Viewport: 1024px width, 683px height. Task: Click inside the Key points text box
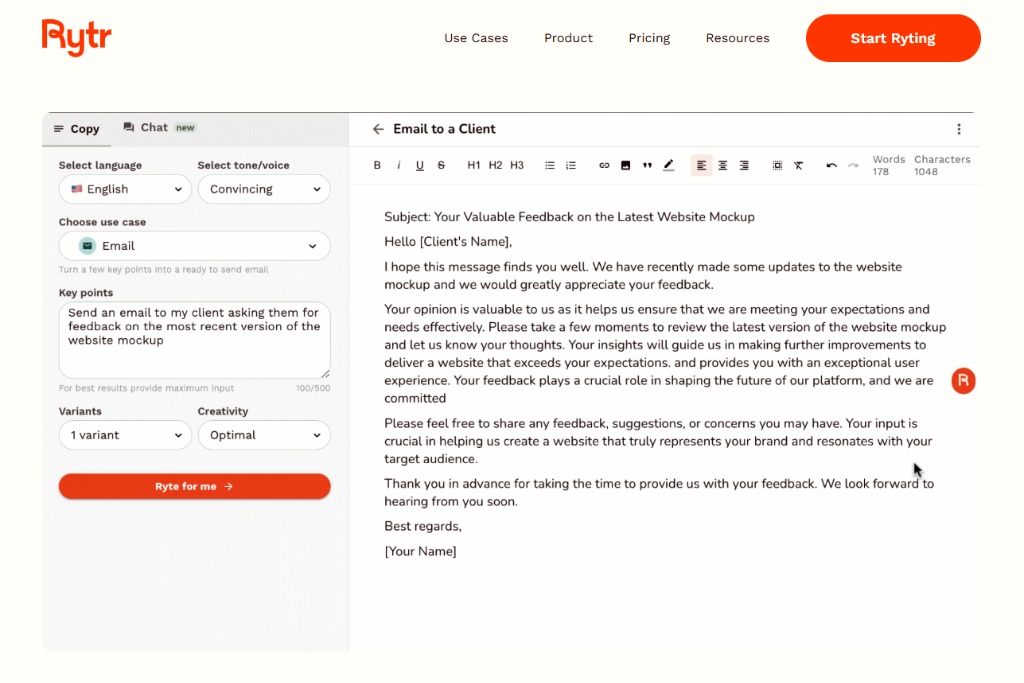tap(194, 340)
